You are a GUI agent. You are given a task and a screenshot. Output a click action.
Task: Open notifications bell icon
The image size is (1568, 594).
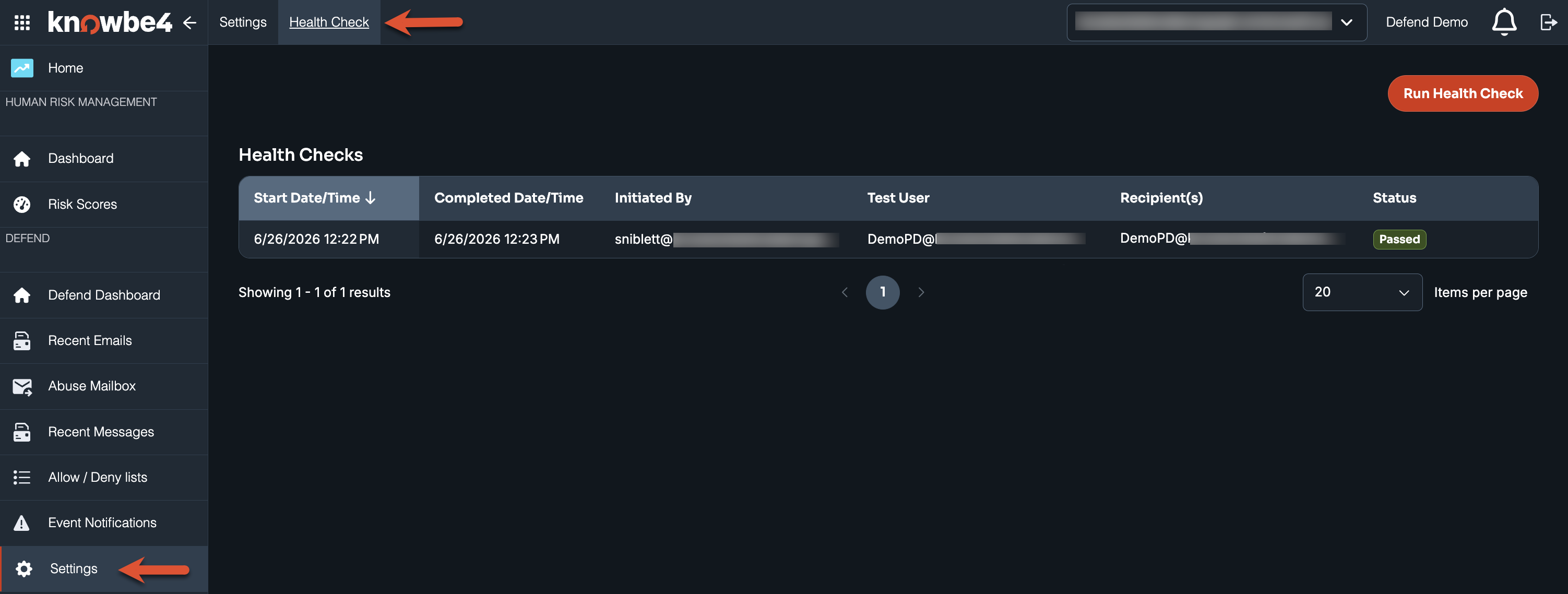point(1503,22)
